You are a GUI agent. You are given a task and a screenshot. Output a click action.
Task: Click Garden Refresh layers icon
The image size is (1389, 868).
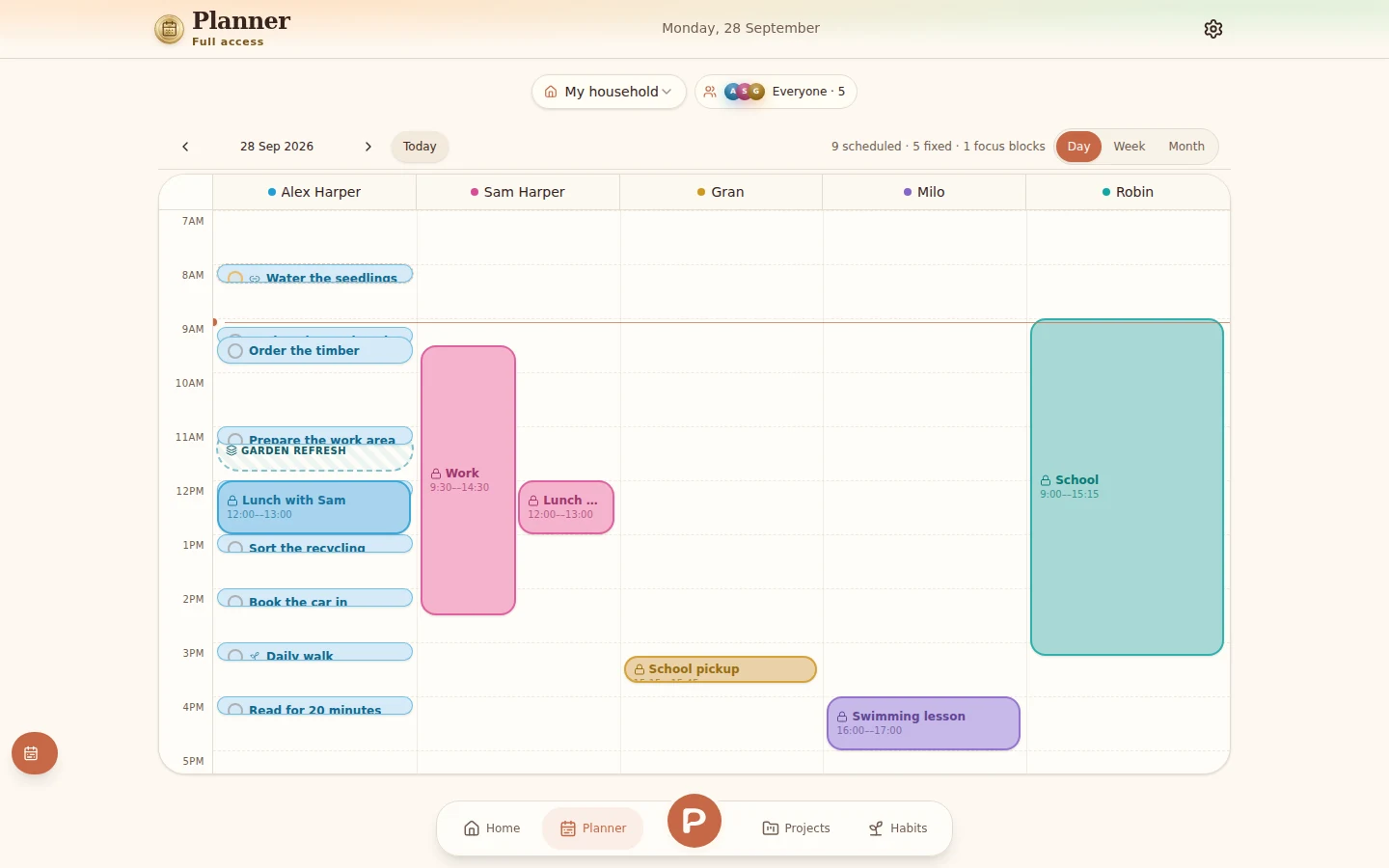click(x=231, y=450)
